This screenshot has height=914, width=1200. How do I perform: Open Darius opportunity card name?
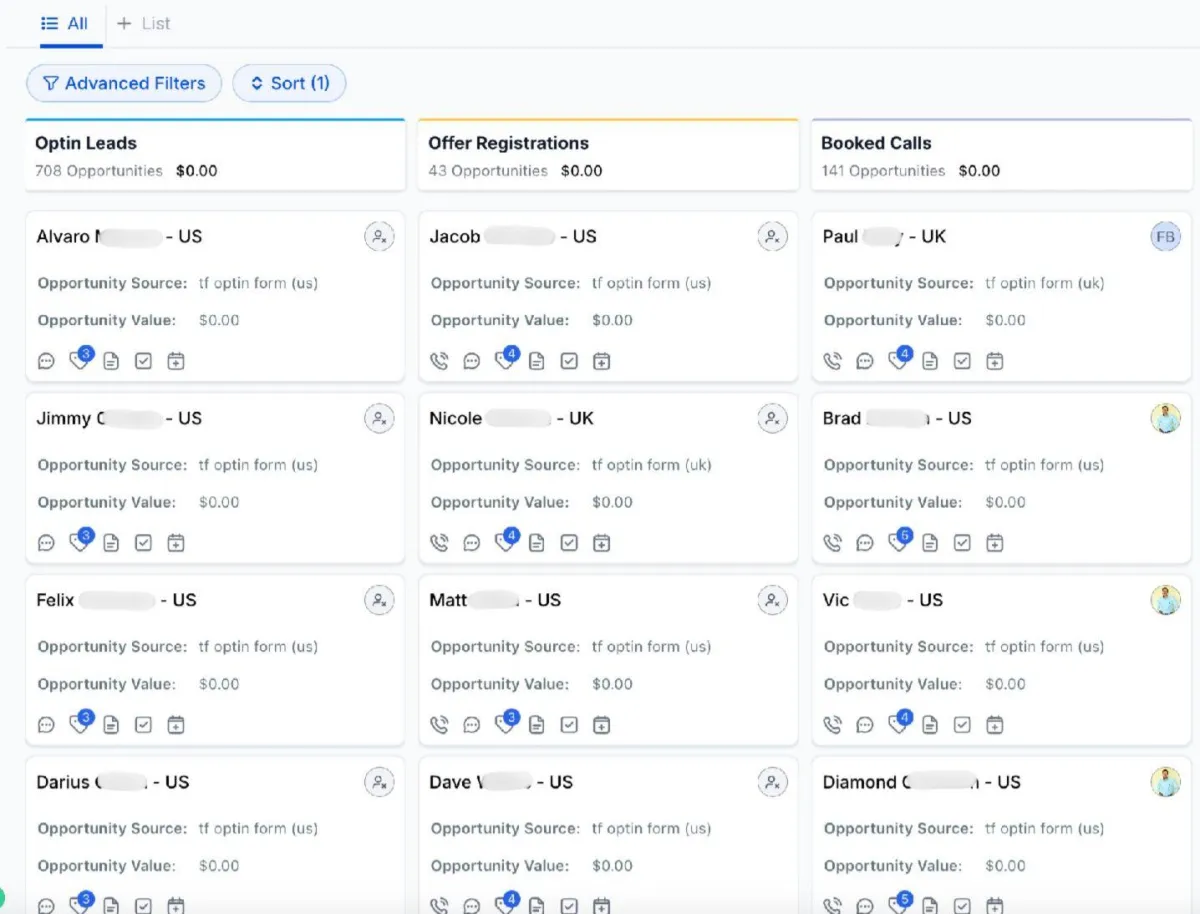coord(63,782)
